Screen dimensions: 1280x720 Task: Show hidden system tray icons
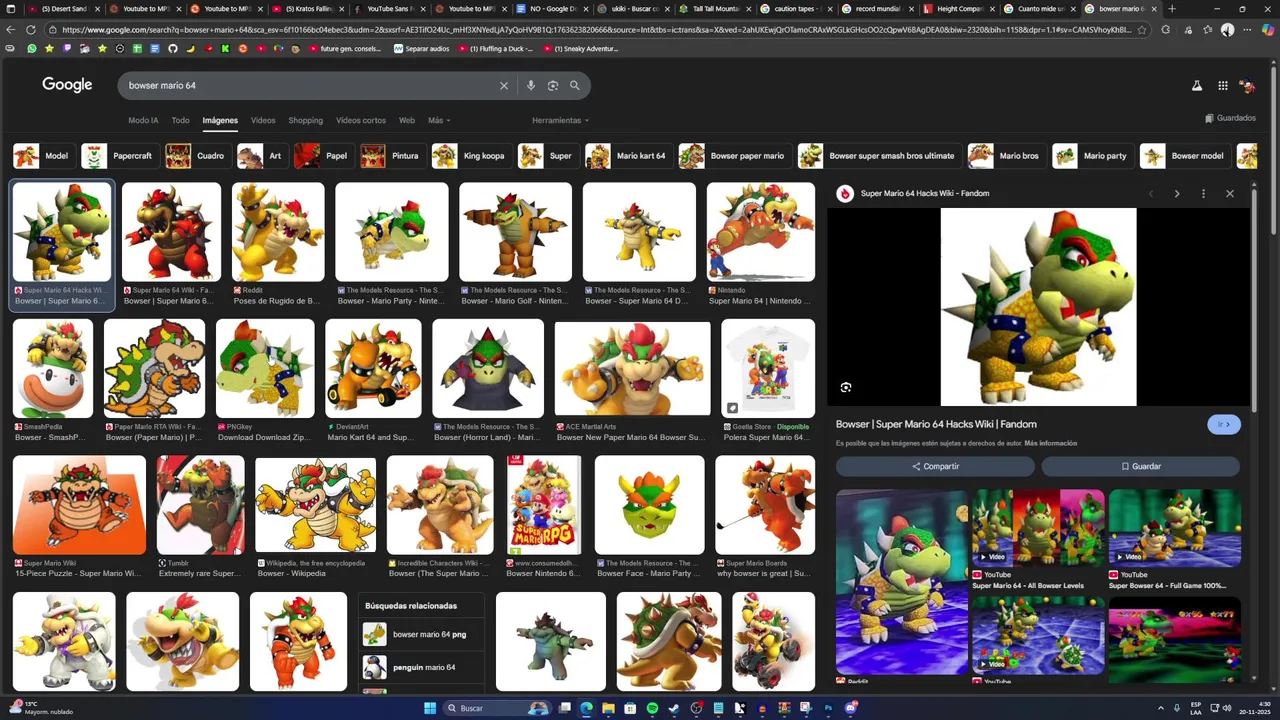[1161, 708]
